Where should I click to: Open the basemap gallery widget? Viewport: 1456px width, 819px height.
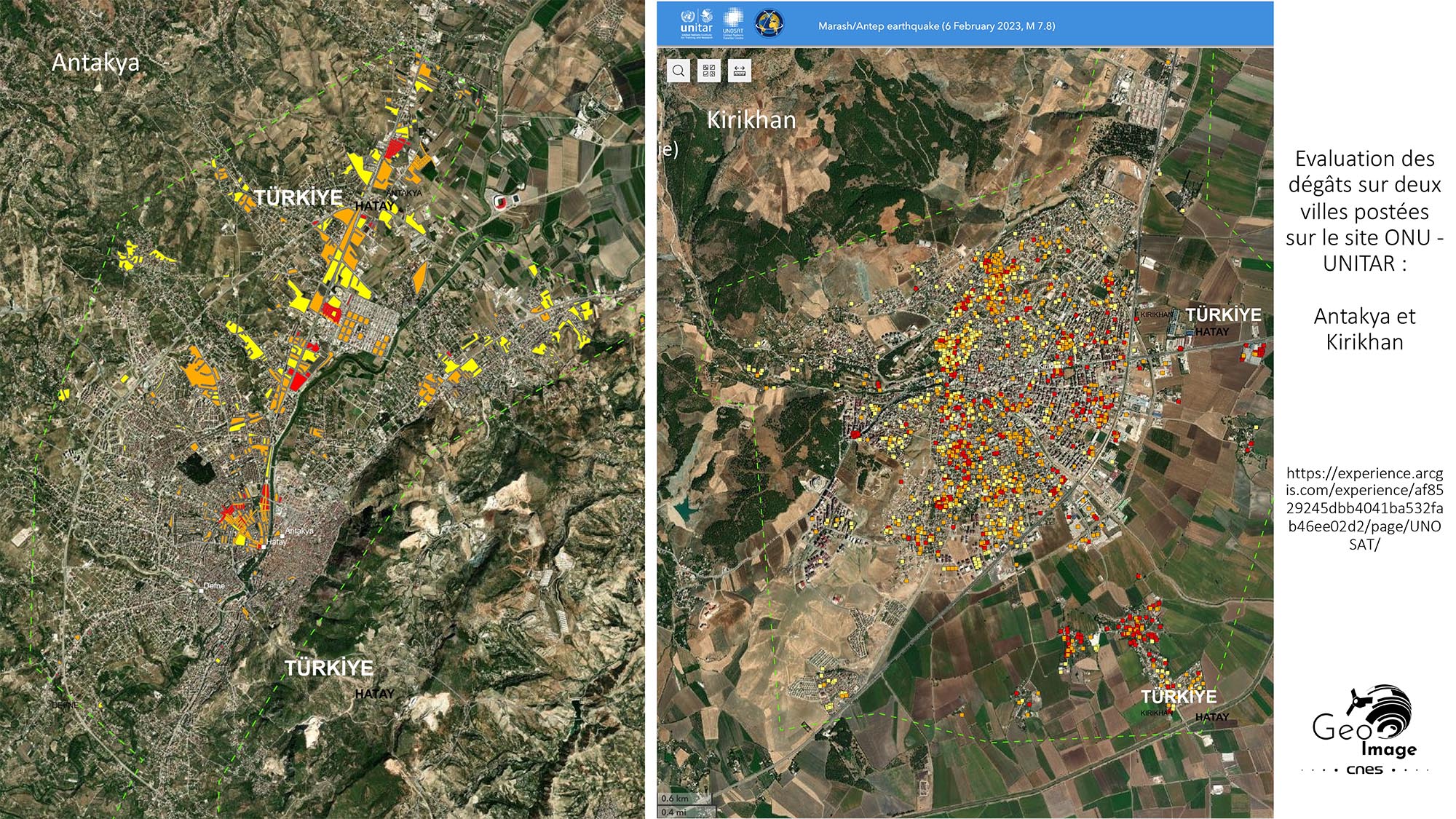pyautogui.click(x=709, y=71)
